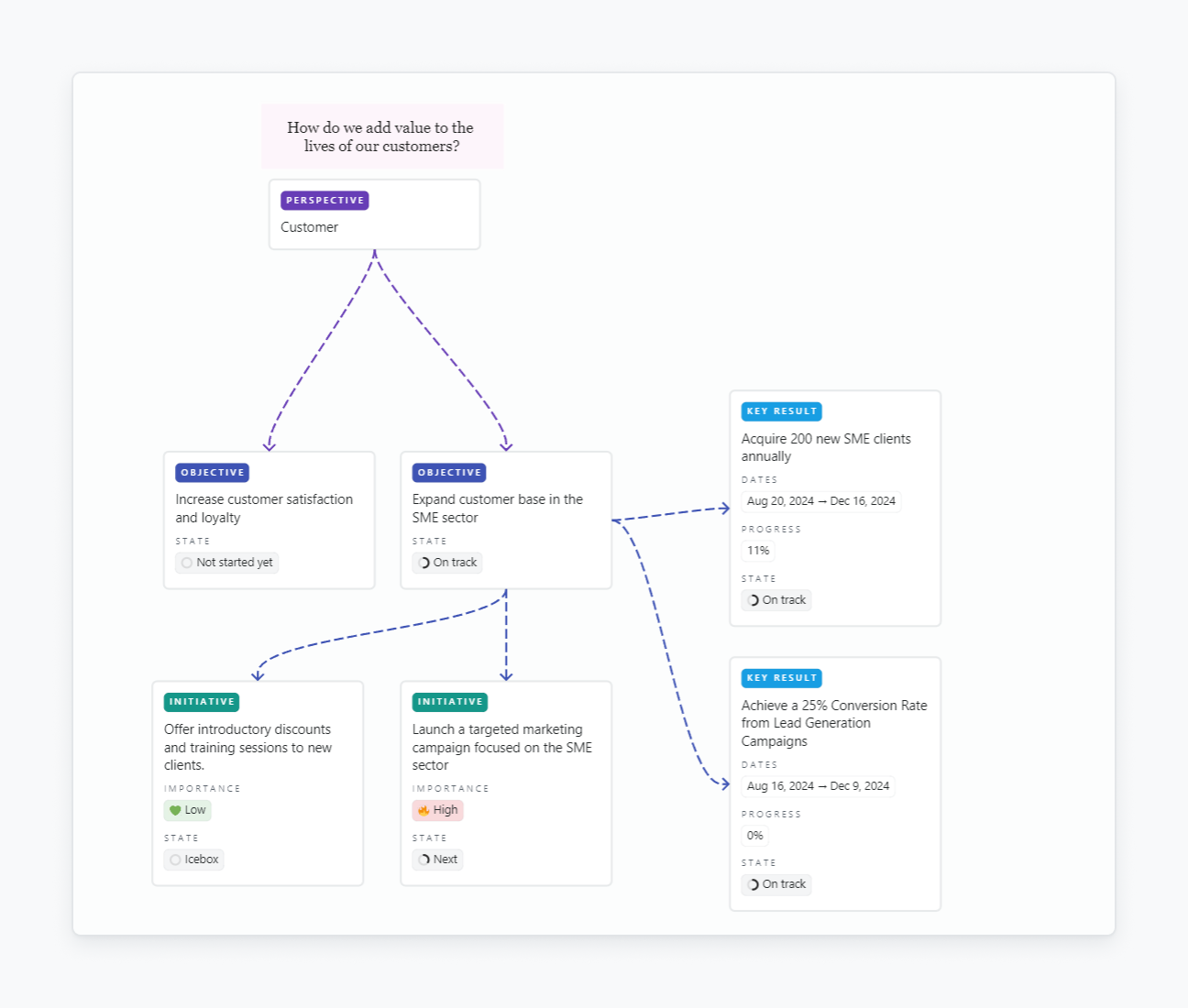This screenshot has width=1188, height=1008.
Task: Click the green heart icon beside Low
Action: tap(175, 810)
